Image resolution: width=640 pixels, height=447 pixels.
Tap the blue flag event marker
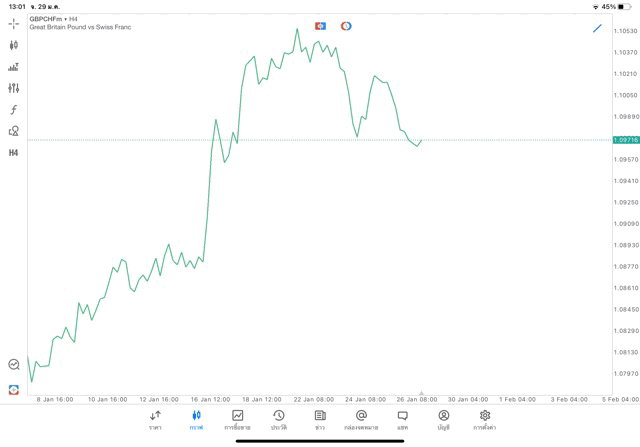pyautogui.click(x=320, y=26)
